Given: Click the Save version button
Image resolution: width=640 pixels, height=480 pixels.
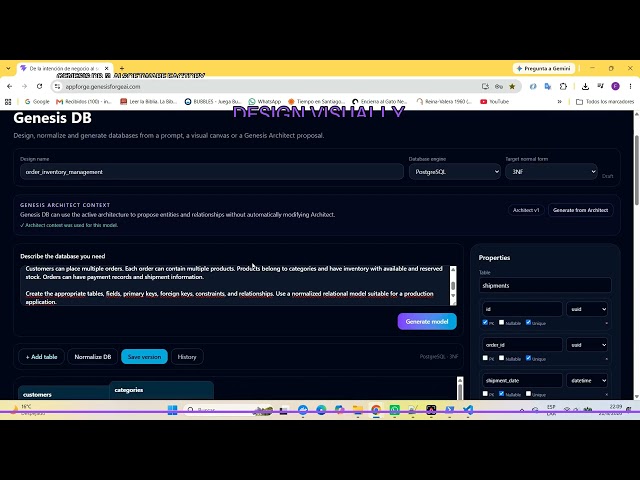Looking at the screenshot, I should coord(144,357).
